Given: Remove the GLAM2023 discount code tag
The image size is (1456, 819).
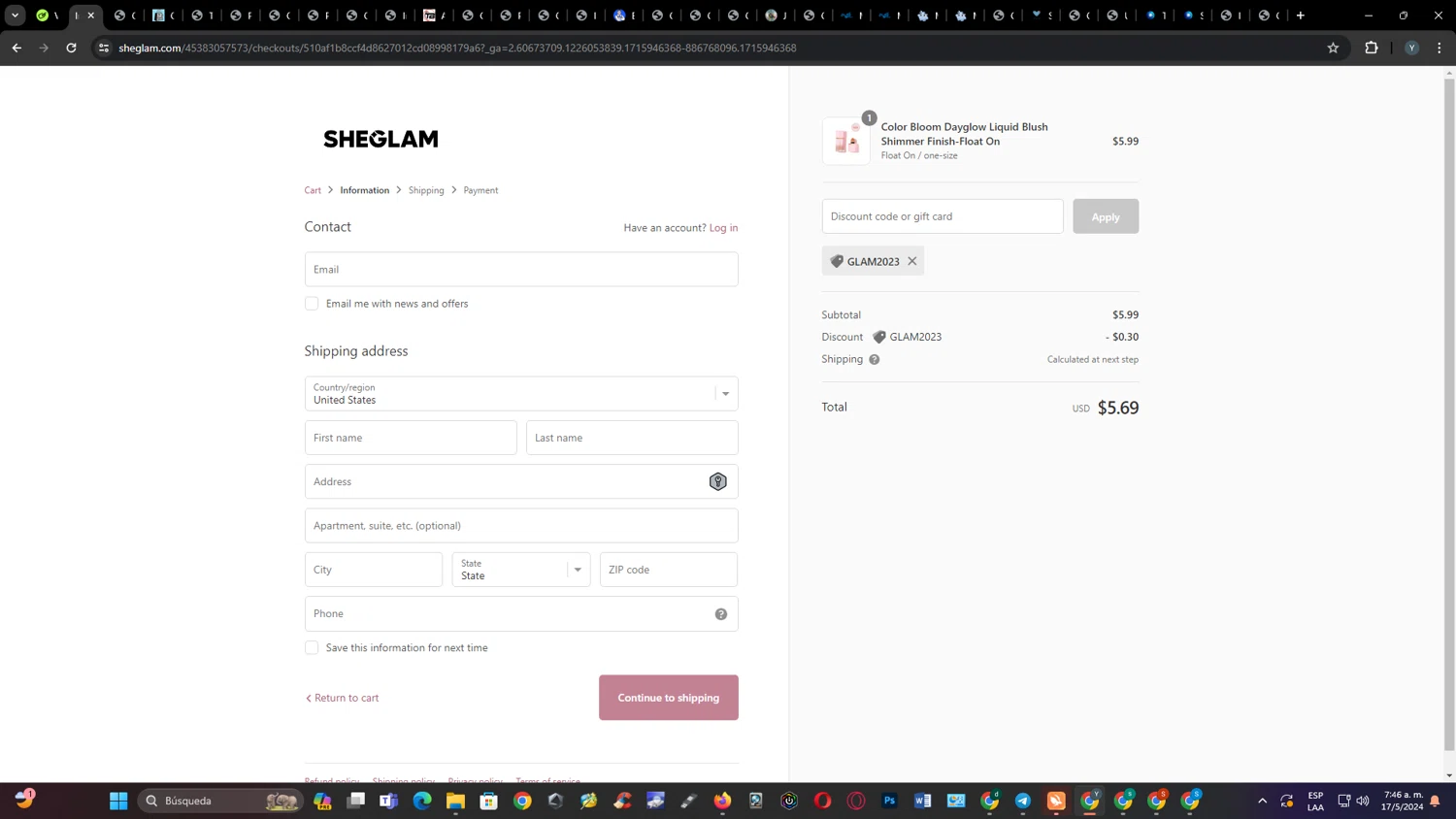Looking at the screenshot, I should (912, 261).
